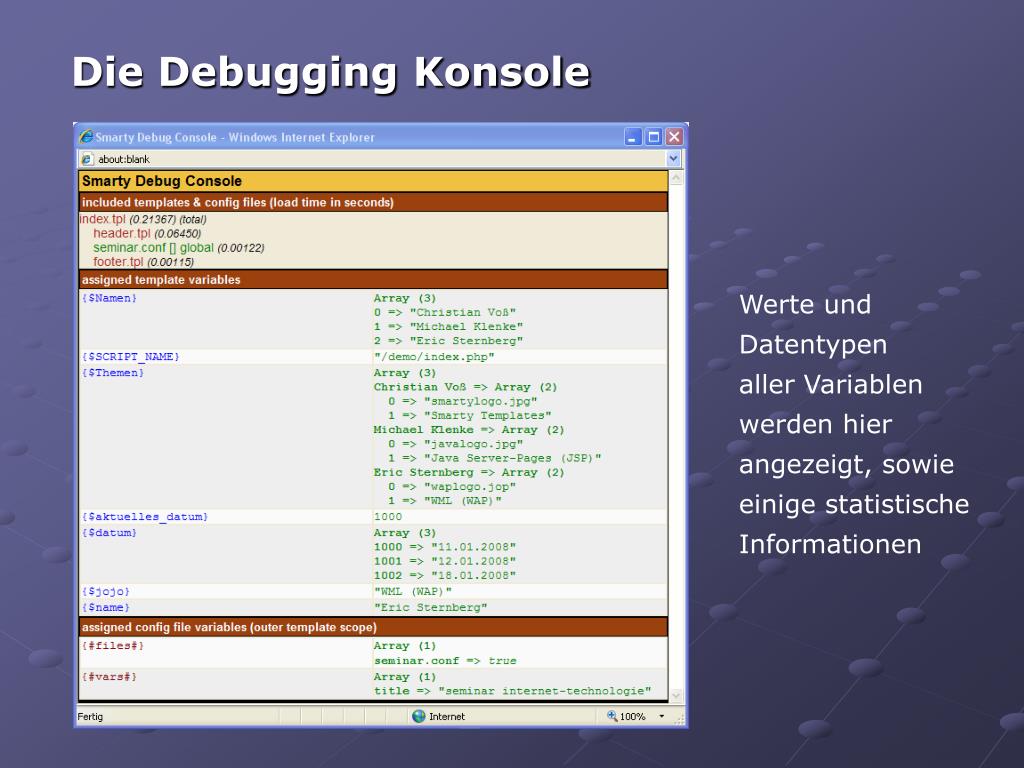Maximize the Smarty Debug Console window
1024x768 pixels.
coord(654,136)
